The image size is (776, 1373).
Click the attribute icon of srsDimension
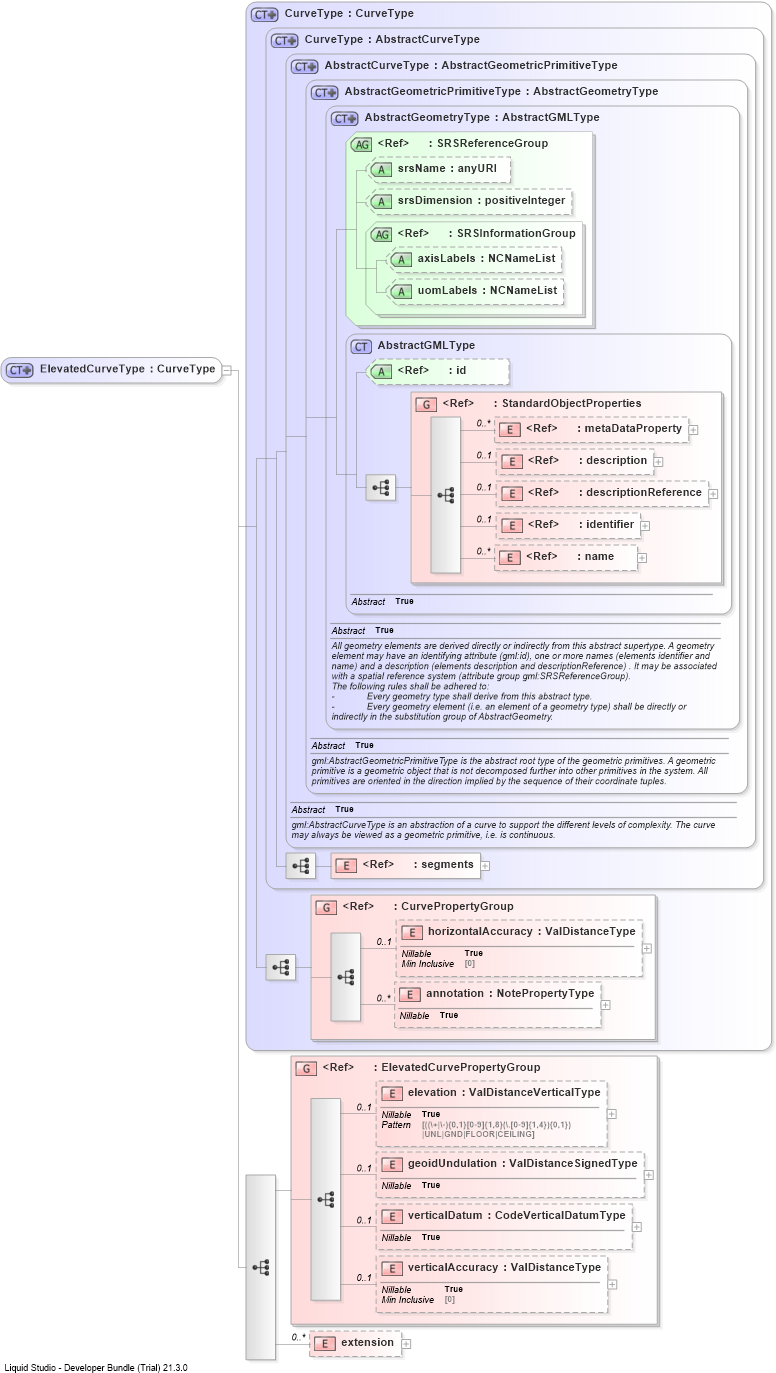(381, 201)
